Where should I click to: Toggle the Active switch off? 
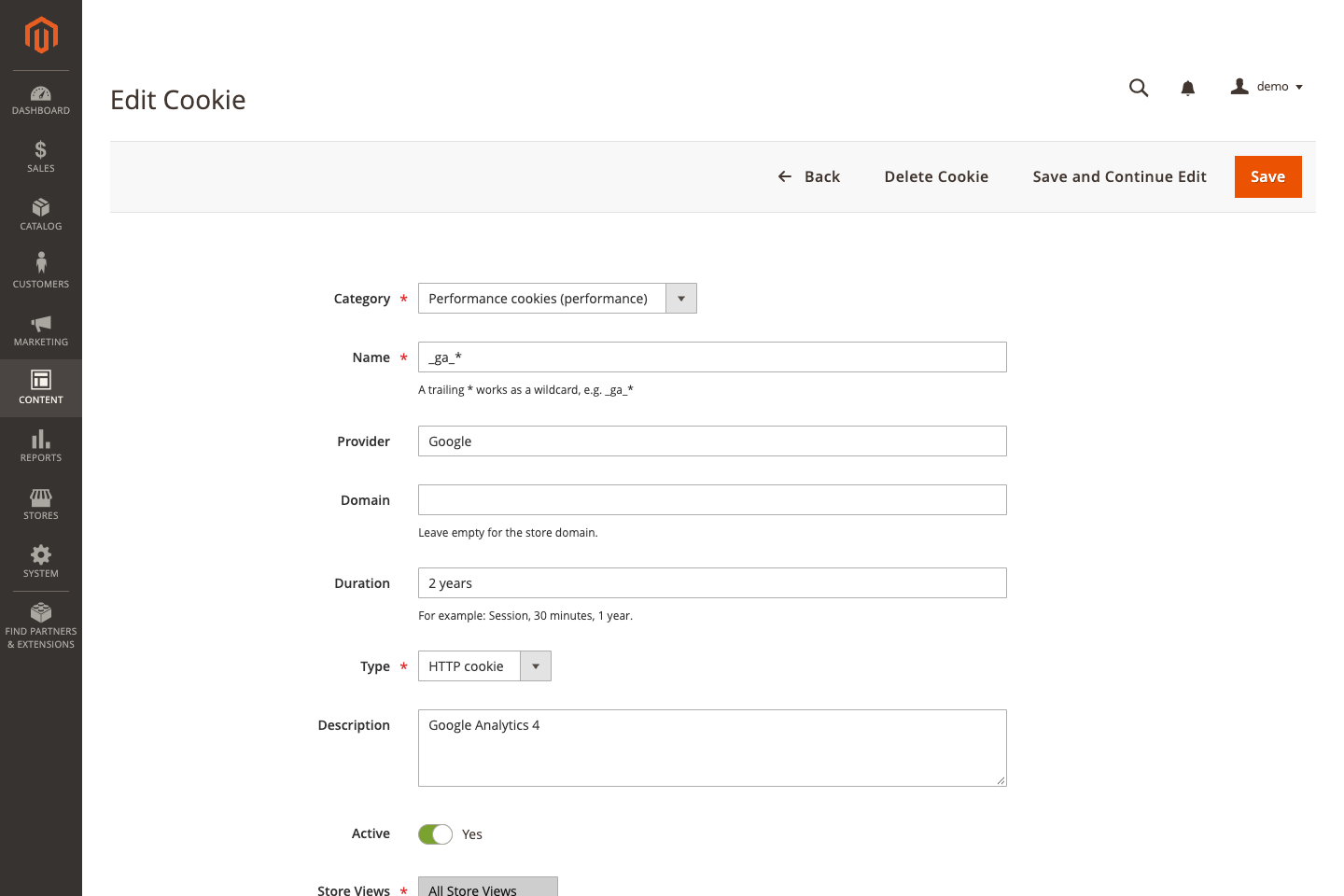pyautogui.click(x=435, y=834)
